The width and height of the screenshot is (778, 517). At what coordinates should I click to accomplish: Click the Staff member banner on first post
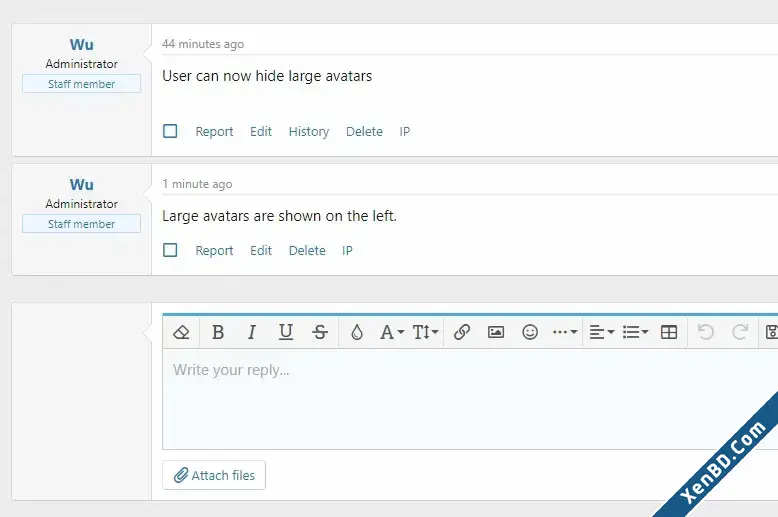pos(81,84)
